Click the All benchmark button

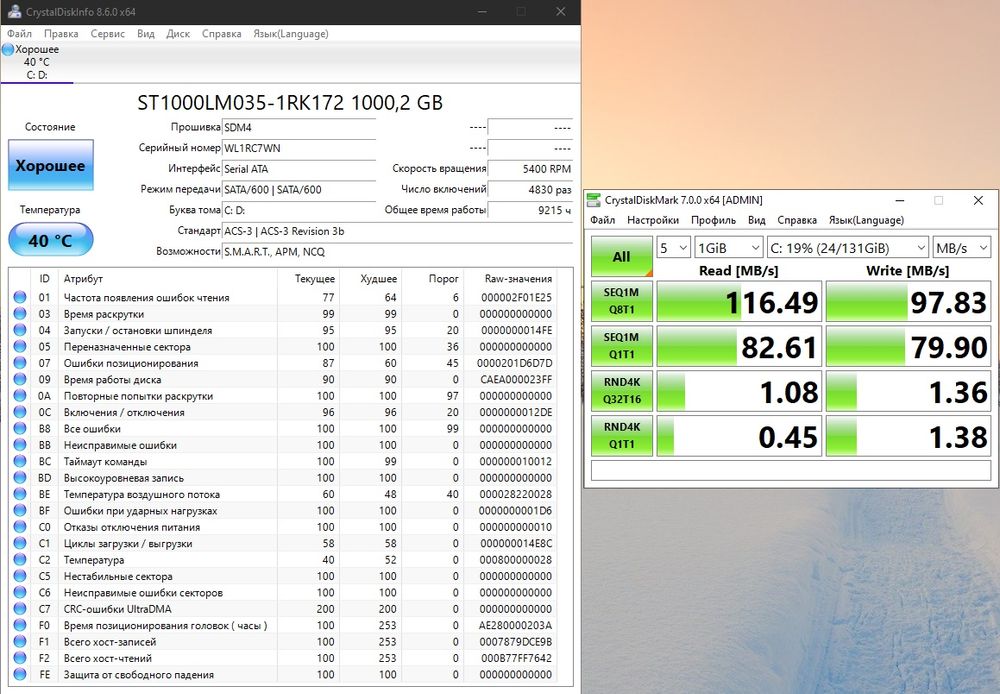click(622, 256)
